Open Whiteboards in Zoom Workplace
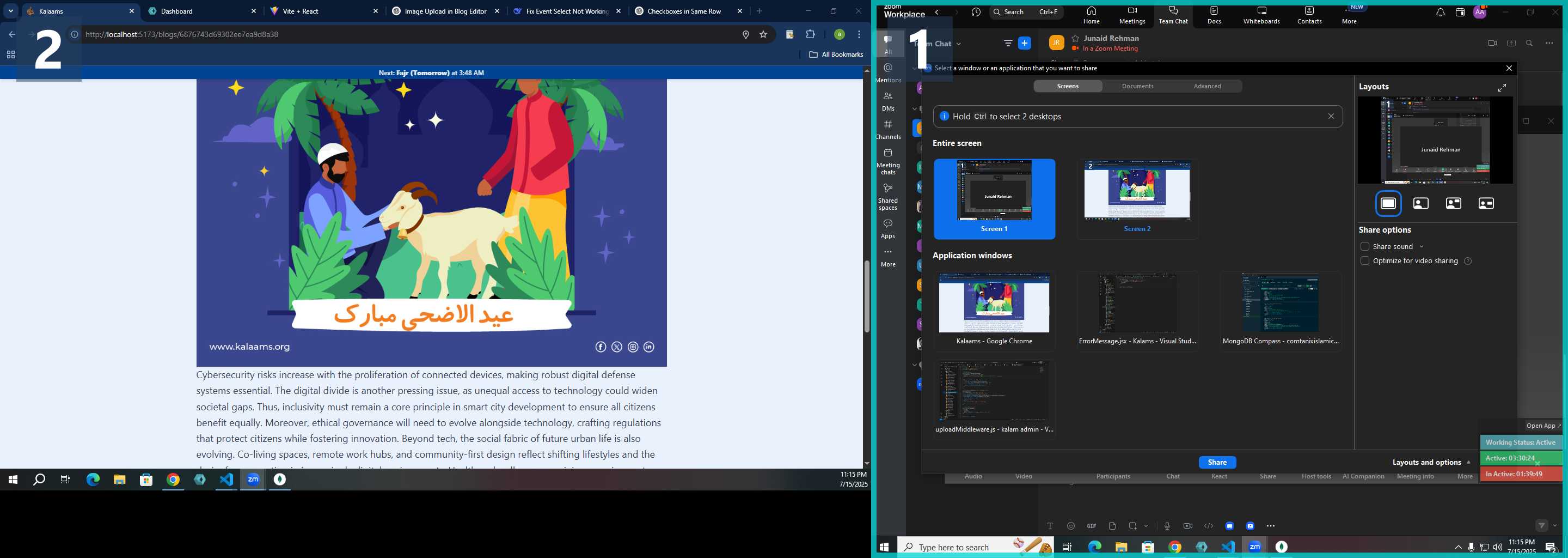This screenshot has width=1568, height=558. pos(1261,15)
